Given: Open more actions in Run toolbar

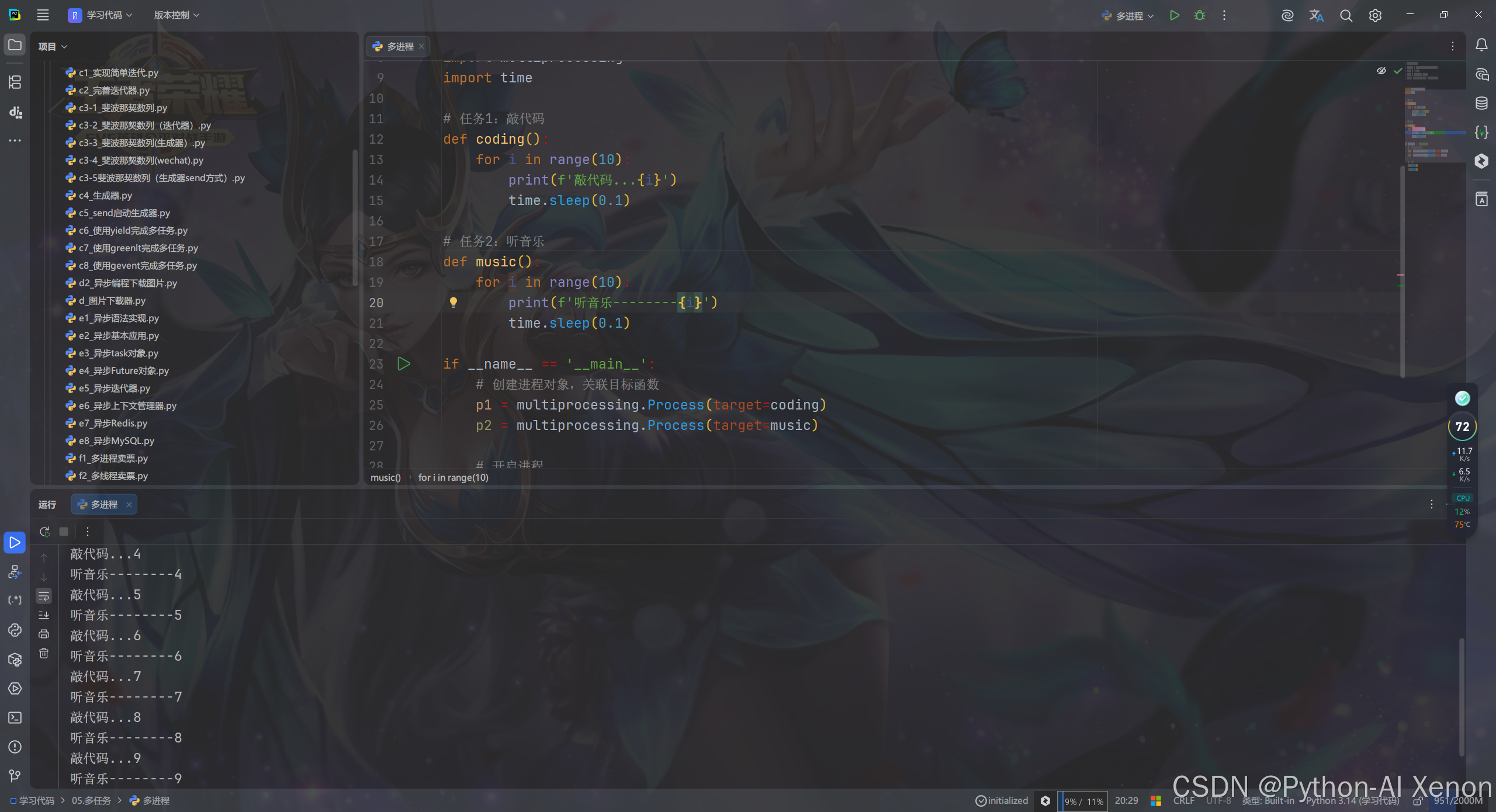Looking at the screenshot, I should (x=88, y=532).
